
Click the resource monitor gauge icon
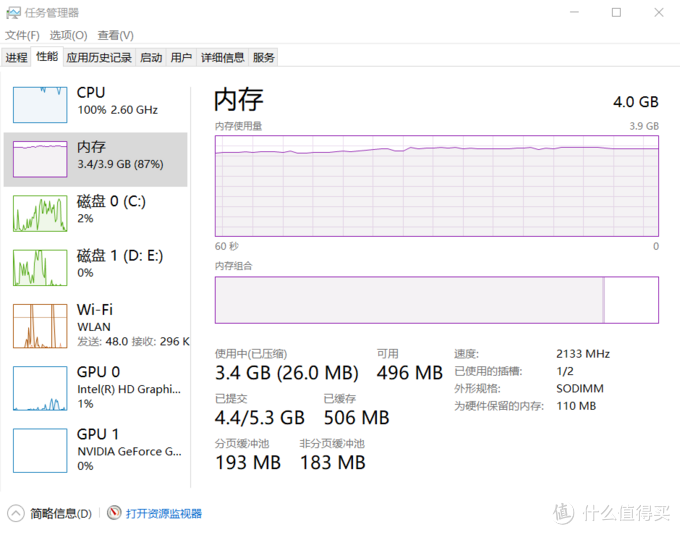pyautogui.click(x=114, y=513)
